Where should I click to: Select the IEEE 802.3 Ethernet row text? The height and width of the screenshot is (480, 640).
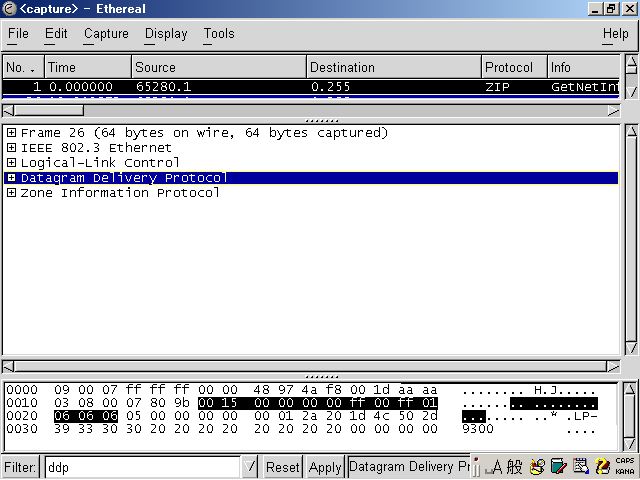(x=96, y=147)
